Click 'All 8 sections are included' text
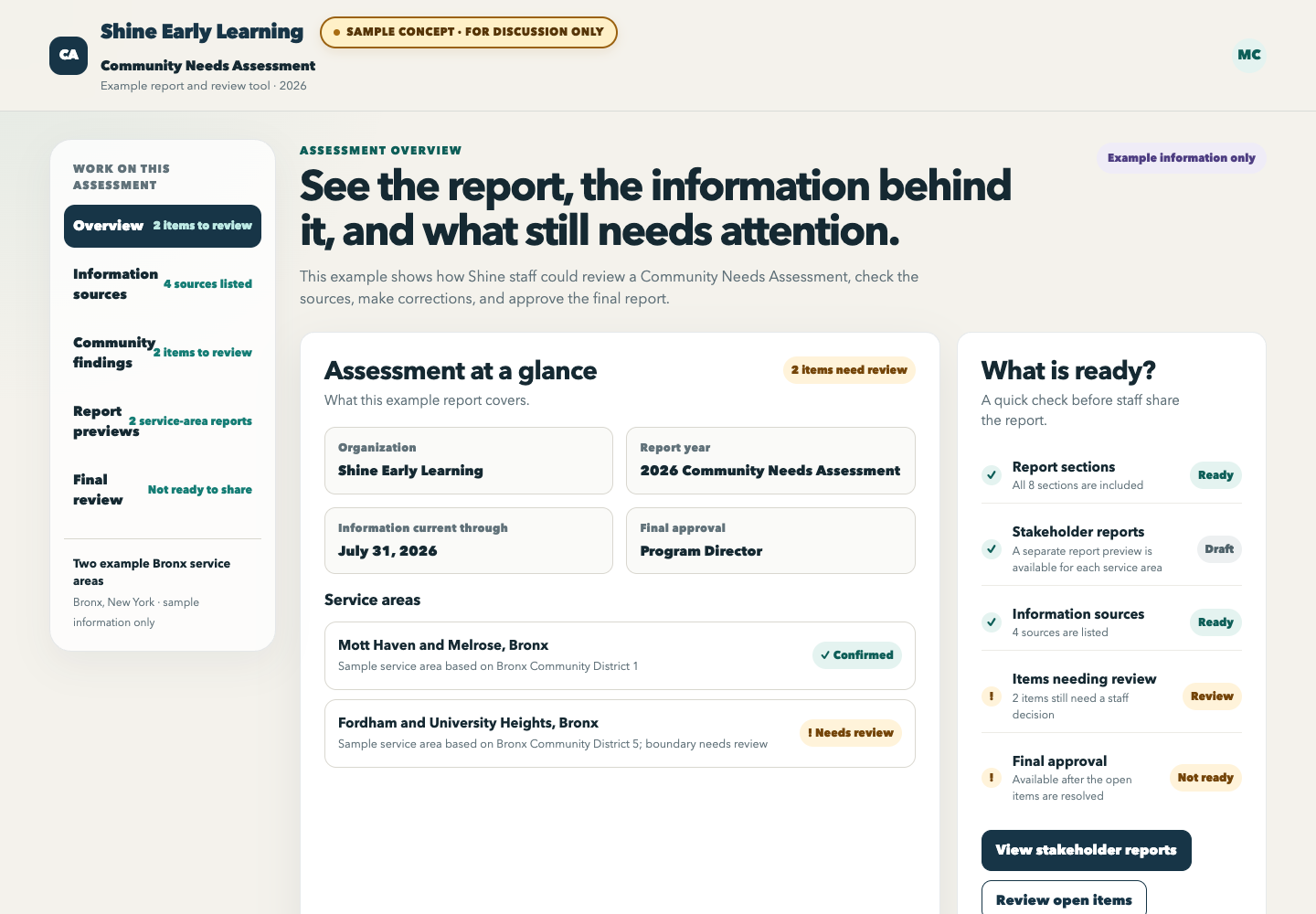Screen dimensions: 1316x914 pyautogui.click(x=1077, y=485)
